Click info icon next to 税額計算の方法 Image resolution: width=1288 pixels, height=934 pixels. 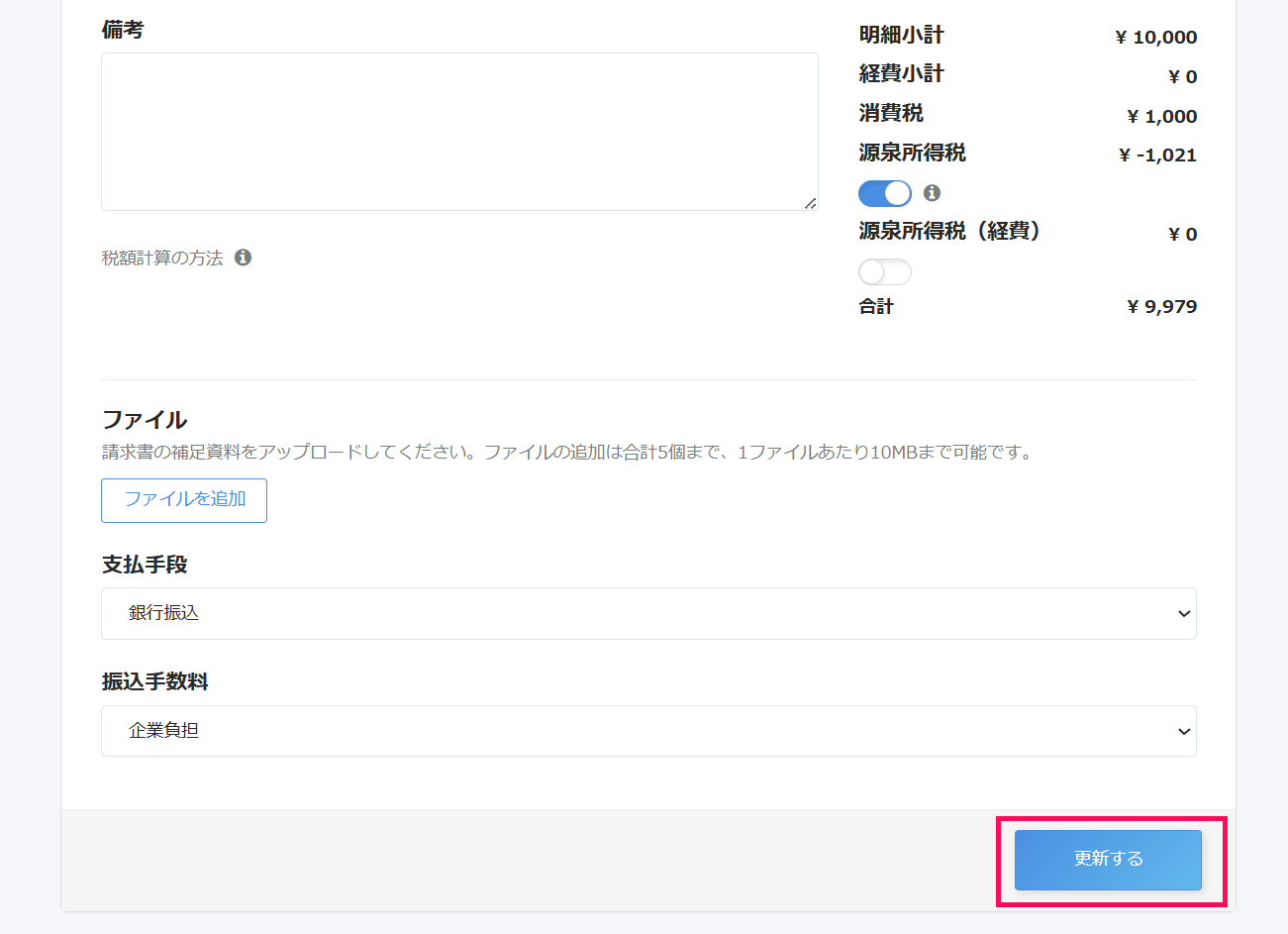243,258
